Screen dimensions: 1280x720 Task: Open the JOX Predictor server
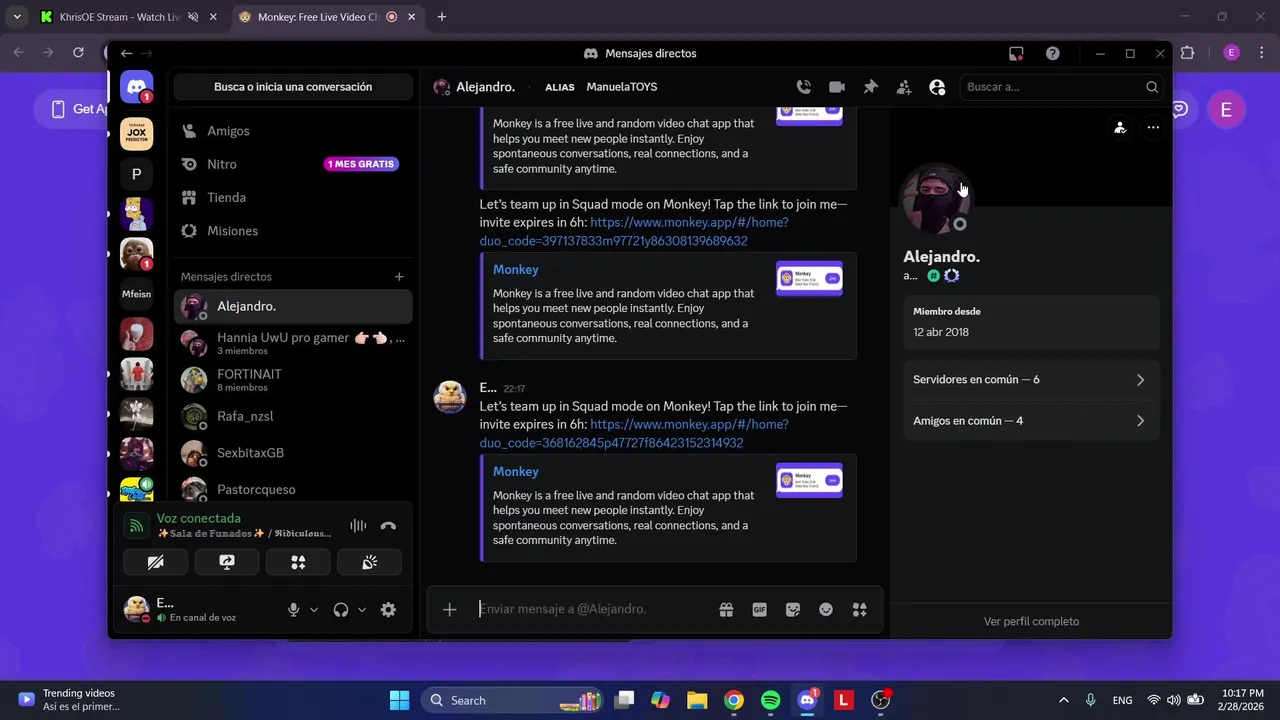(x=137, y=133)
